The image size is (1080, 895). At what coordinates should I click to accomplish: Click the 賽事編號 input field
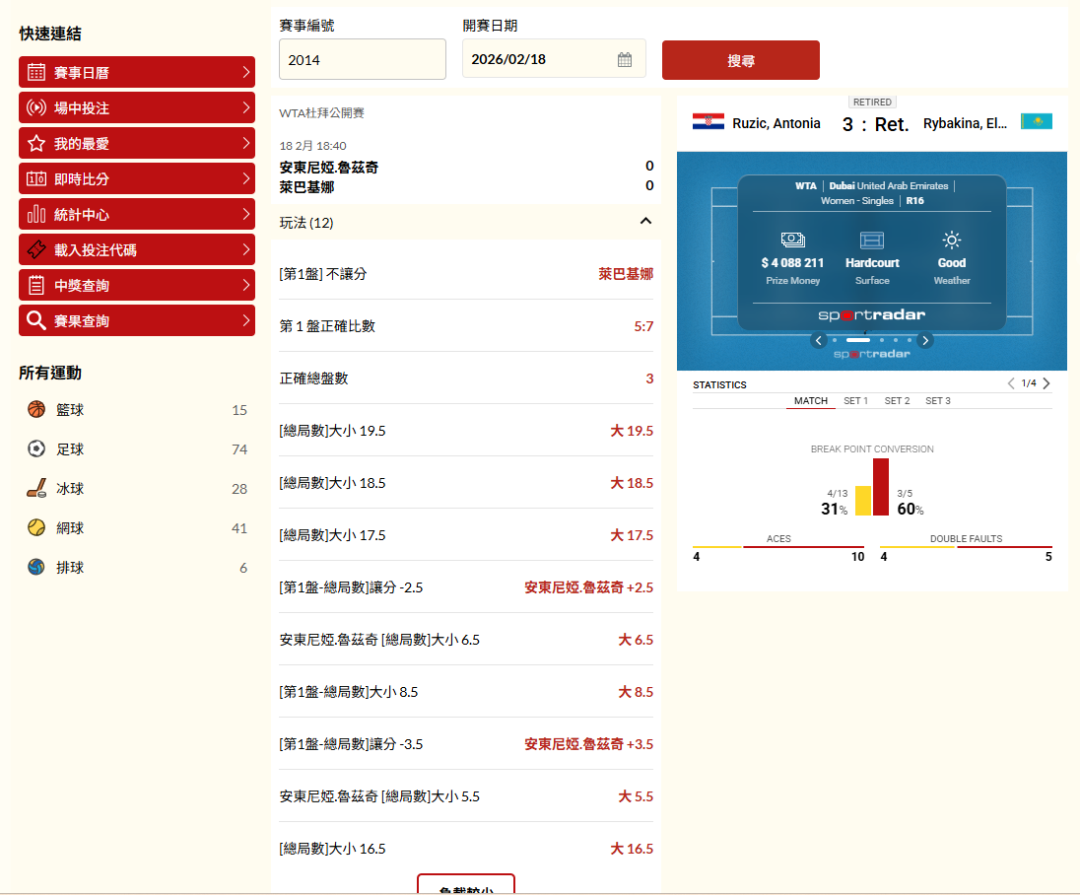point(362,59)
